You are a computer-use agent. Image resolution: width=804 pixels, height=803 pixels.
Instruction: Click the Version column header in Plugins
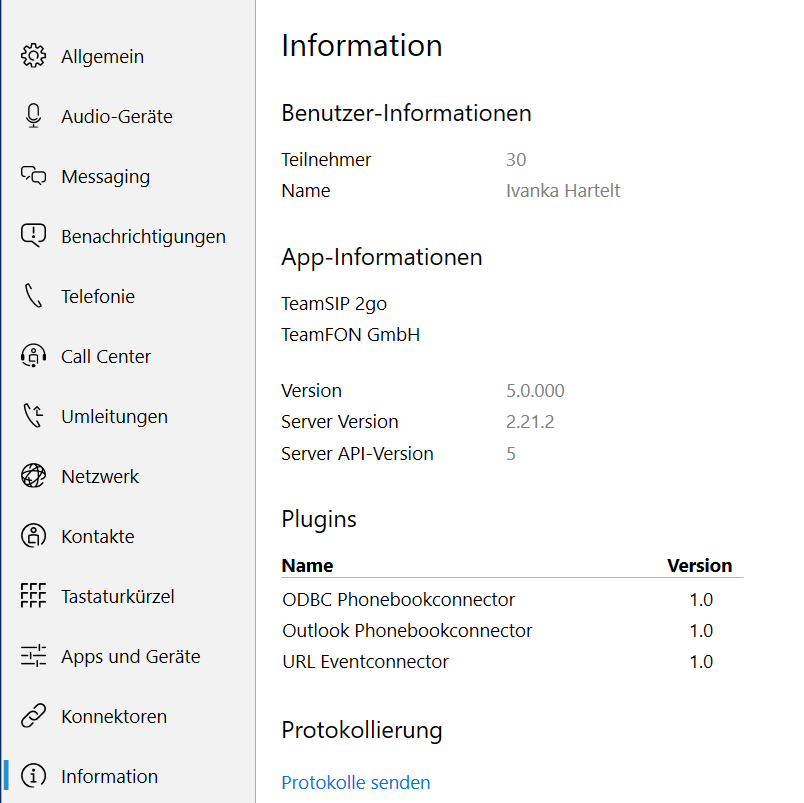coord(699,565)
